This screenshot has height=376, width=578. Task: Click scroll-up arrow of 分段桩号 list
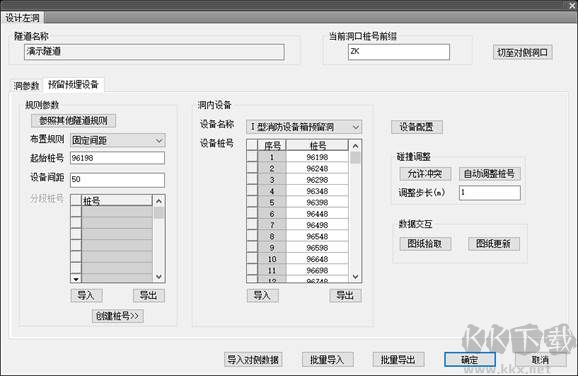tap(159, 201)
